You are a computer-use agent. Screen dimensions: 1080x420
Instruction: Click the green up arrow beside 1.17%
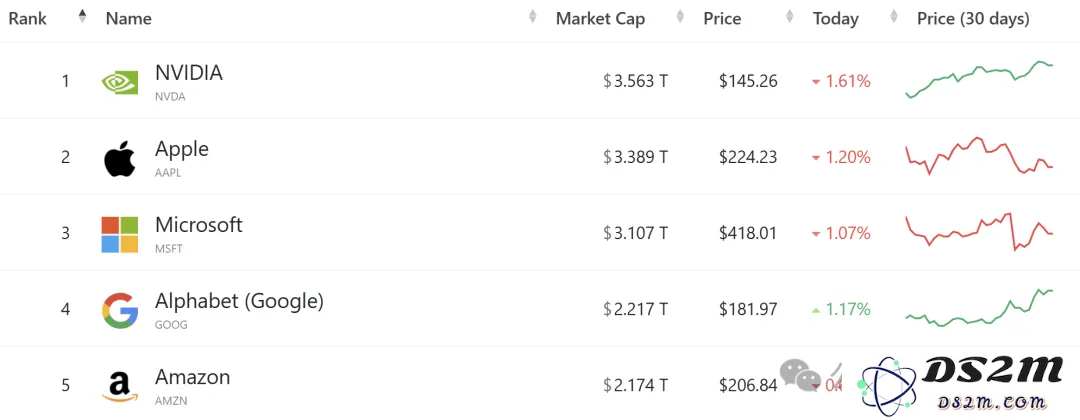click(x=816, y=311)
